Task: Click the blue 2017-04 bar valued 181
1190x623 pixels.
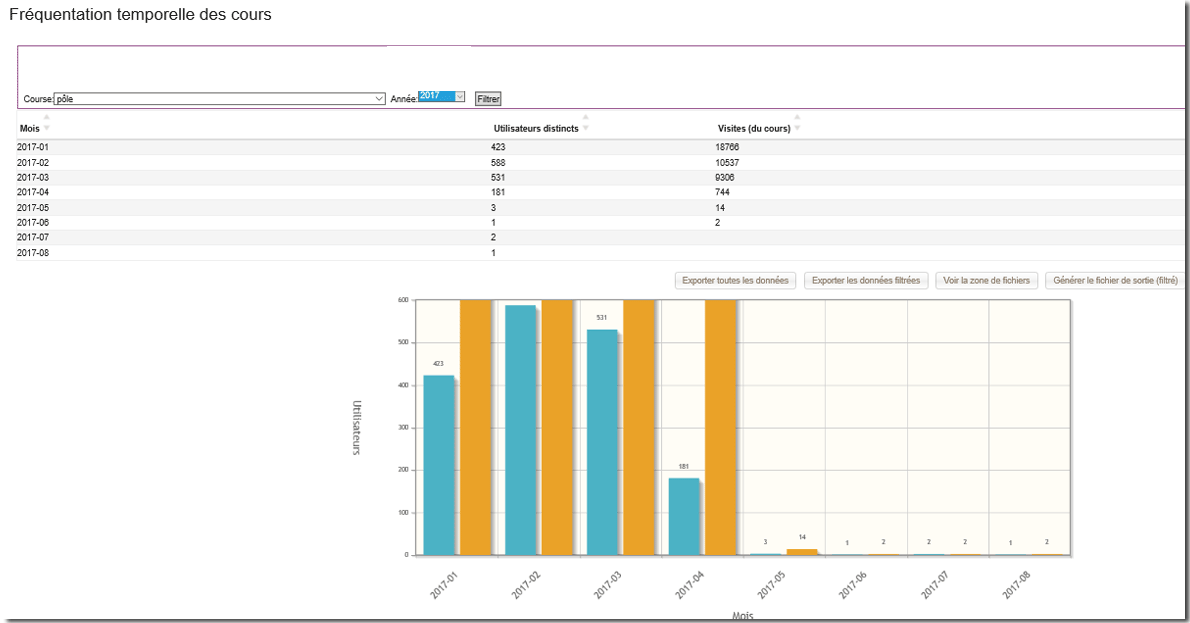Action: click(683, 516)
